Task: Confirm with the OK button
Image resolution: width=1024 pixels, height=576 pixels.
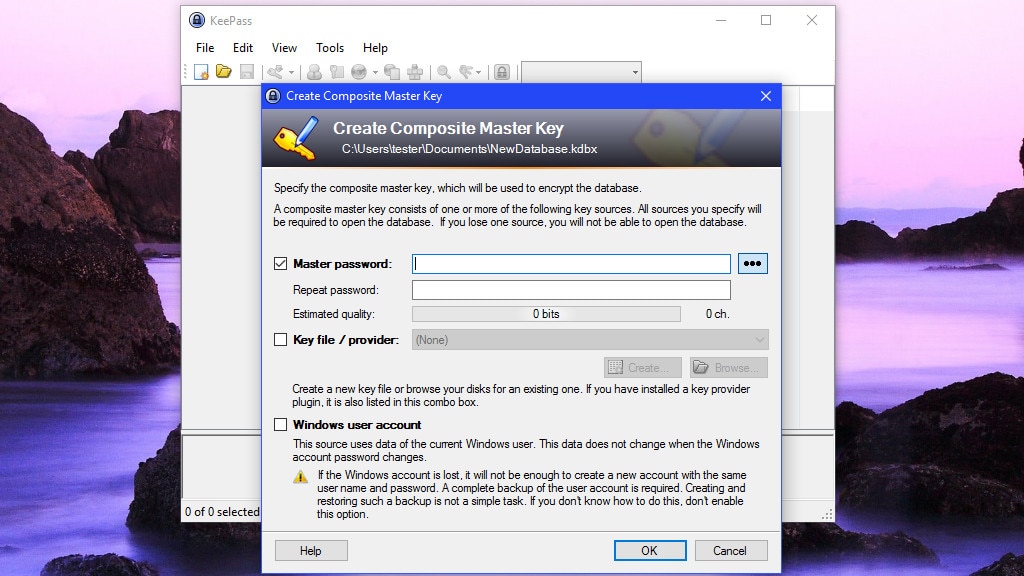Action: pos(650,551)
